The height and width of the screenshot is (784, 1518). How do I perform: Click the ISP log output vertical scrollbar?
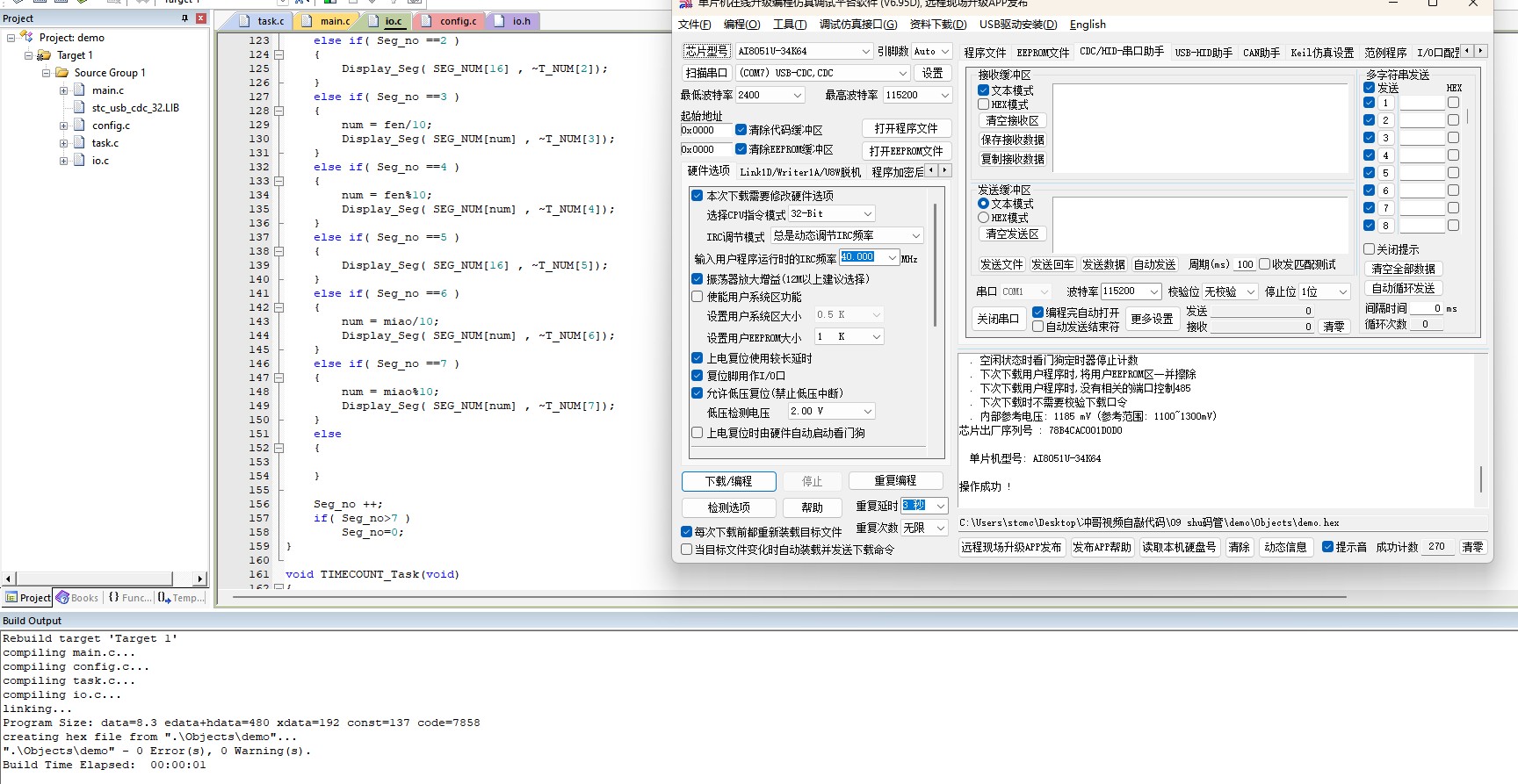click(1481, 479)
